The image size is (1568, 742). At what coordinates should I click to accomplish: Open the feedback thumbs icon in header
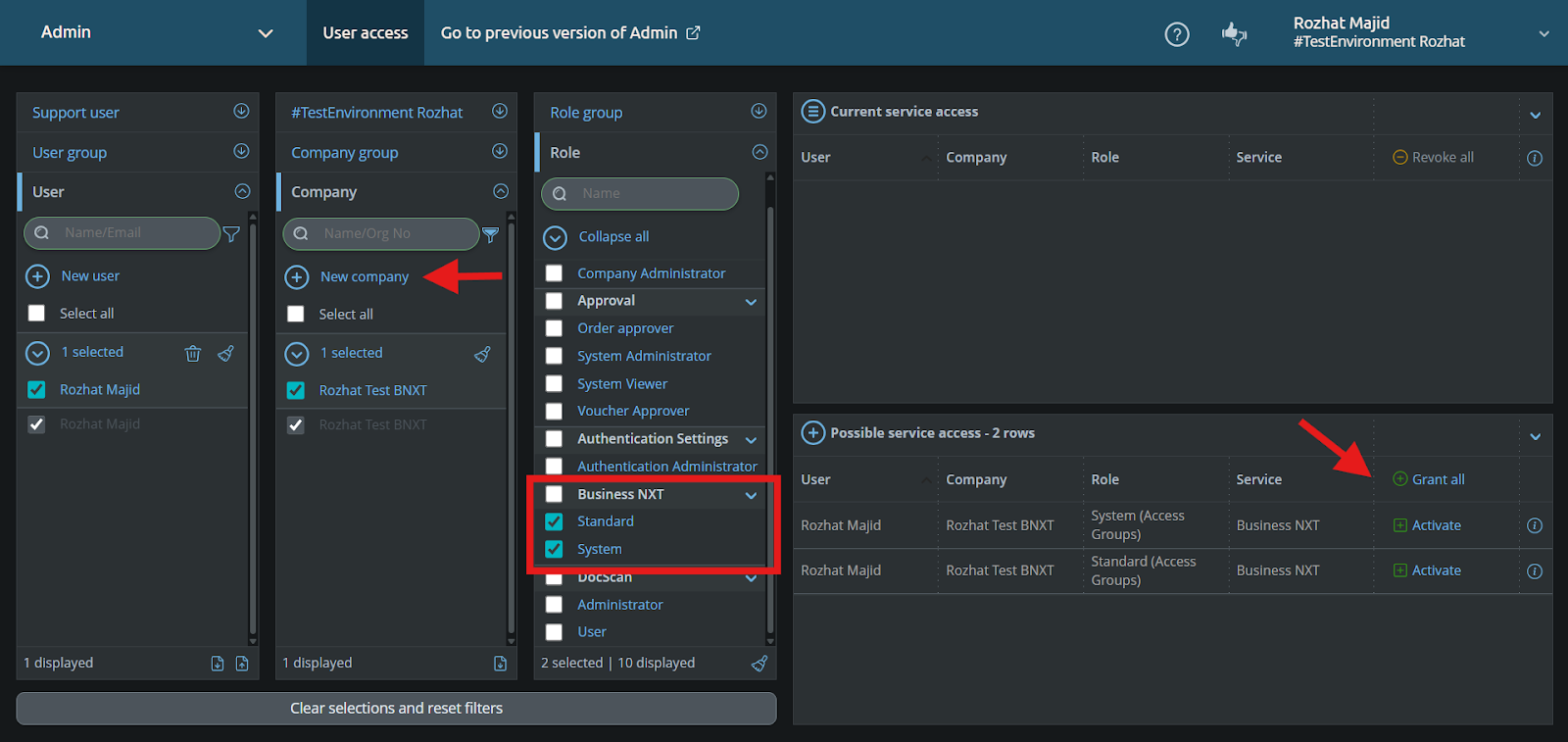pos(1234,34)
